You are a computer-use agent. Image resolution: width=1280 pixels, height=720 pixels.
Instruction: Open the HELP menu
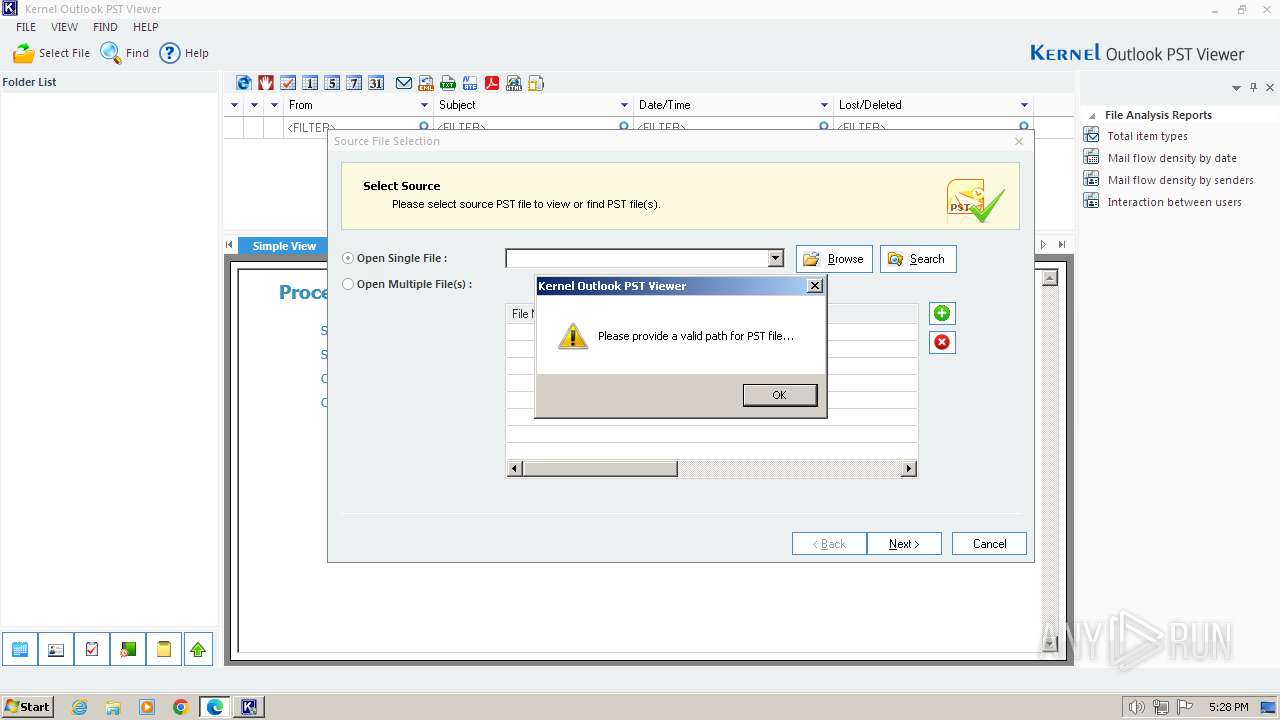(146, 27)
